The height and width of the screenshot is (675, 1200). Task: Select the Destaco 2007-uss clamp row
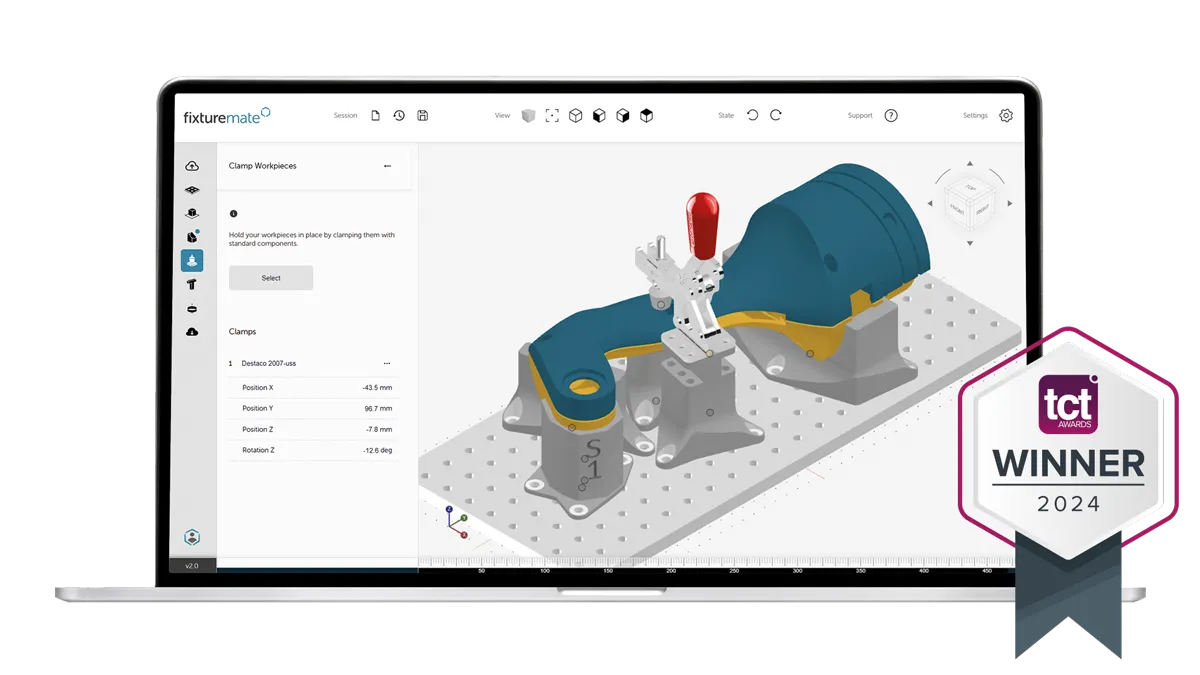[311, 364]
